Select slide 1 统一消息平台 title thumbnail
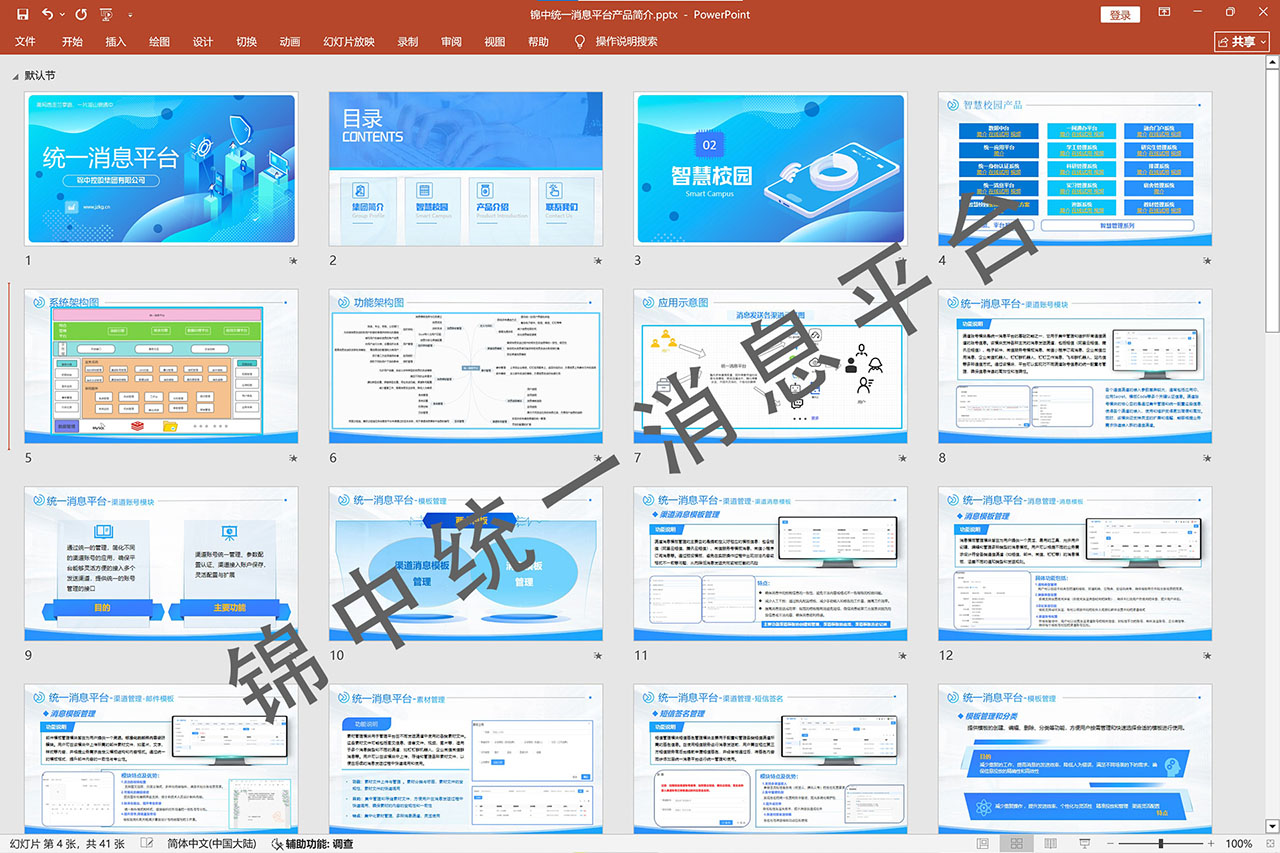1280x853 pixels. 161,169
